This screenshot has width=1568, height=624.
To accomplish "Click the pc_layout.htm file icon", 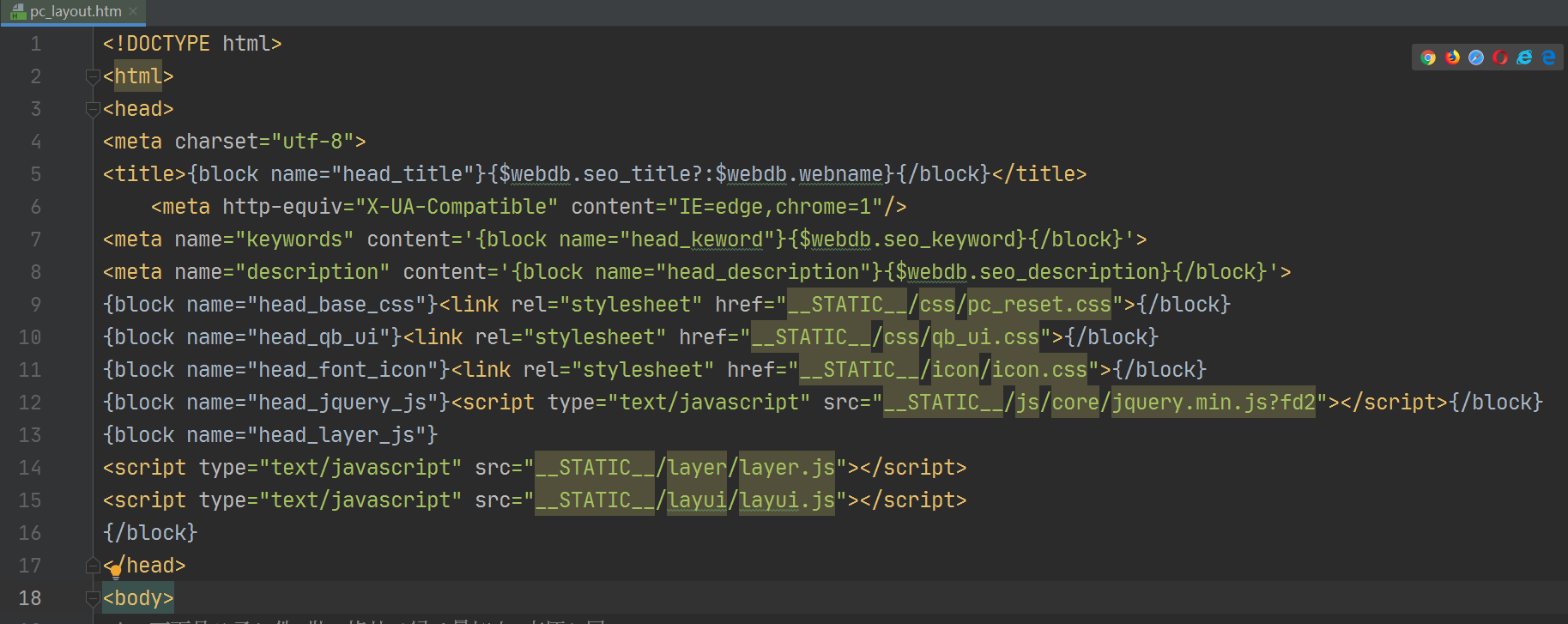I will tap(18, 12).
